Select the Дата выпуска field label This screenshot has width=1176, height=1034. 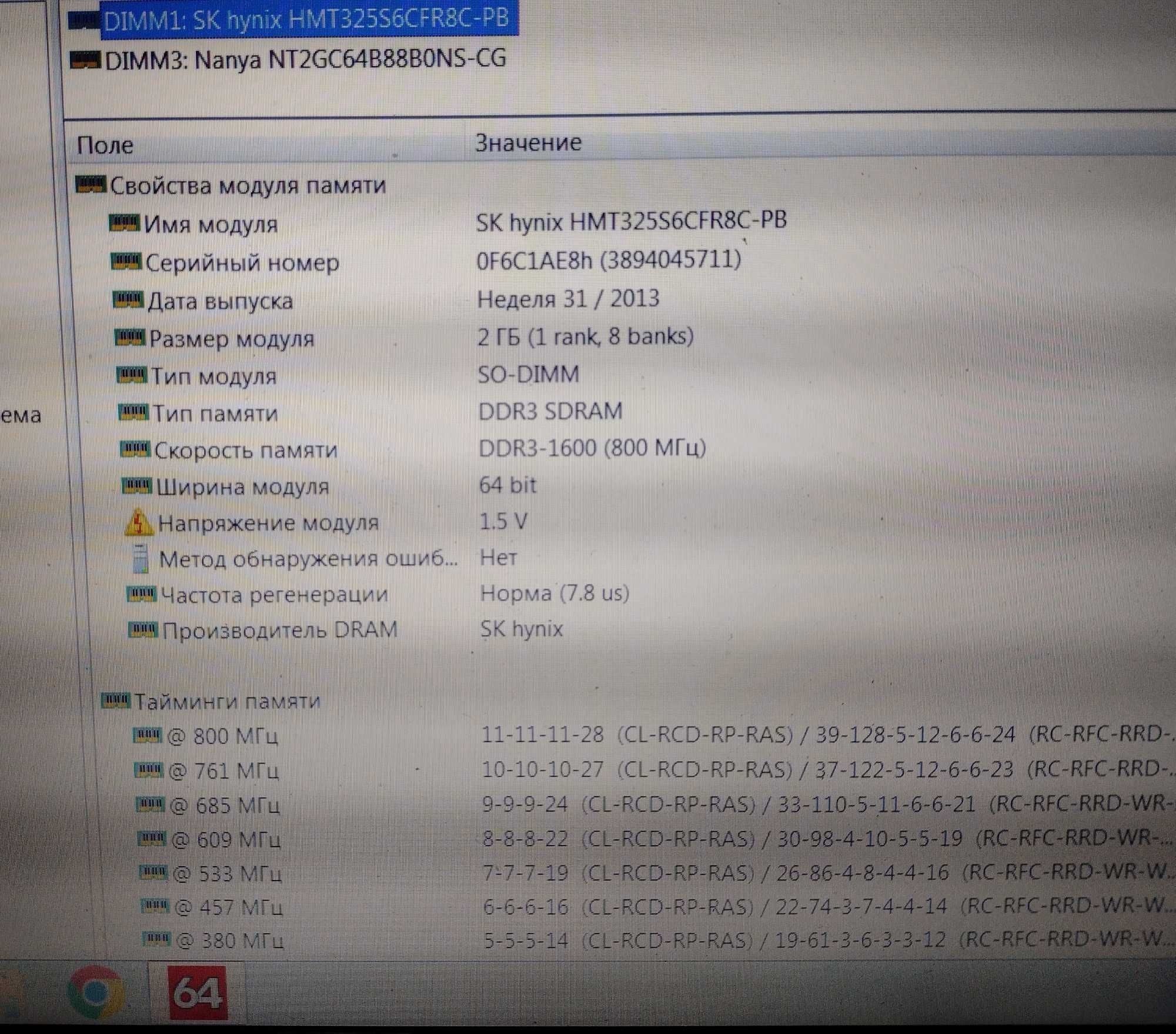(220, 301)
